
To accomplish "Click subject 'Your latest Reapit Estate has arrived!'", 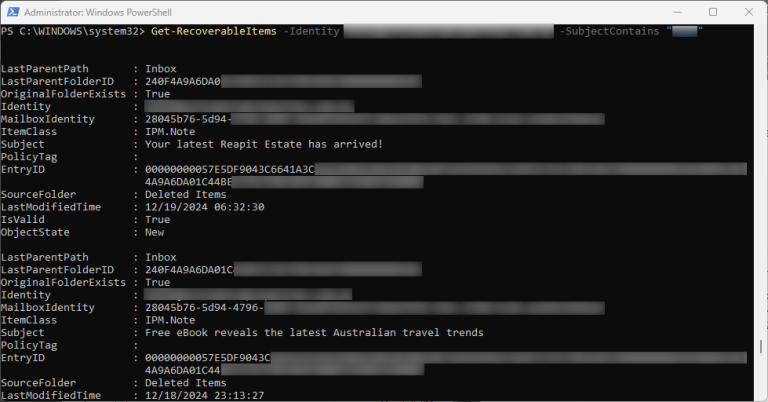I will (x=264, y=144).
